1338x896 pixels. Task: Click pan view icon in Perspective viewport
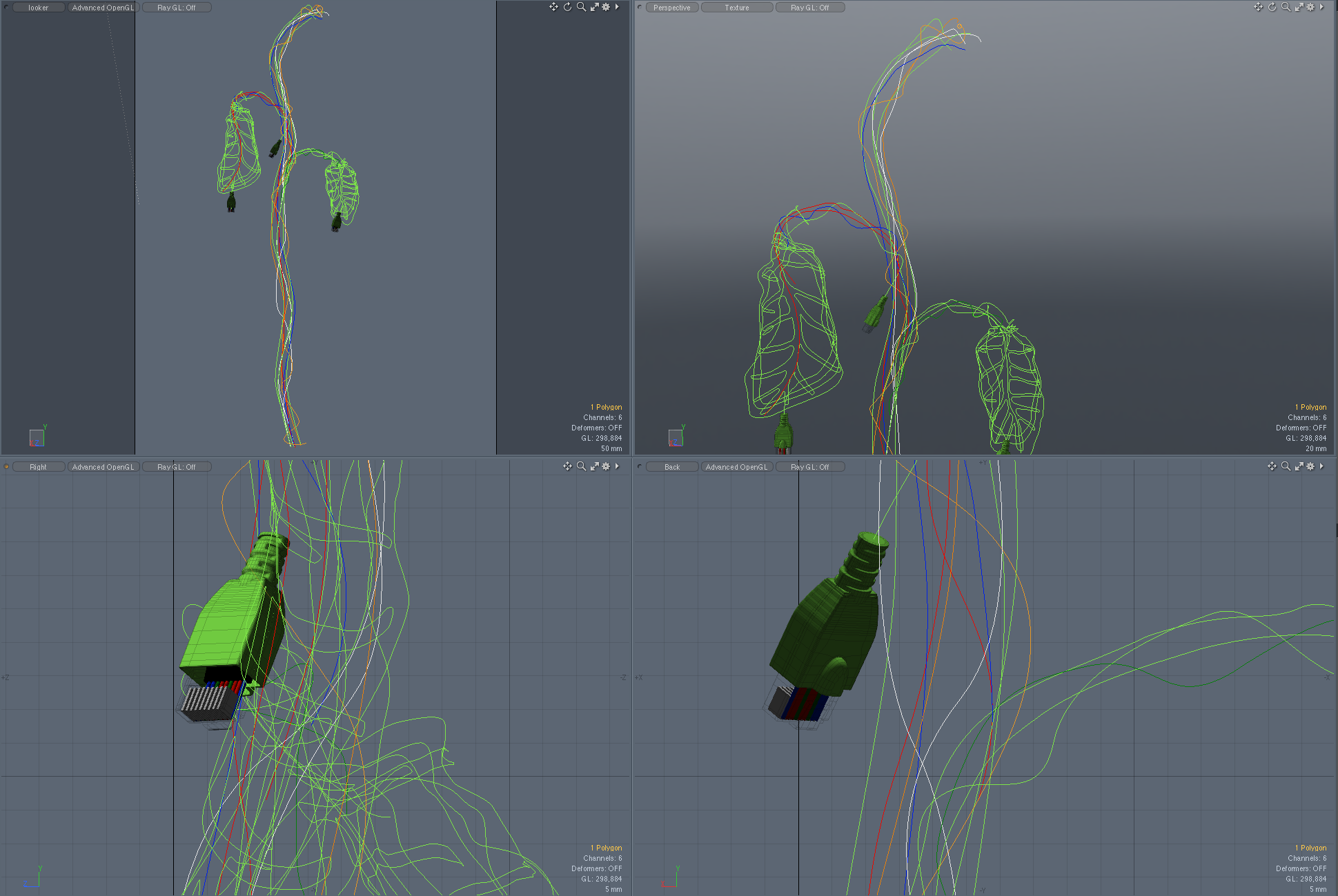pyautogui.click(x=1258, y=7)
